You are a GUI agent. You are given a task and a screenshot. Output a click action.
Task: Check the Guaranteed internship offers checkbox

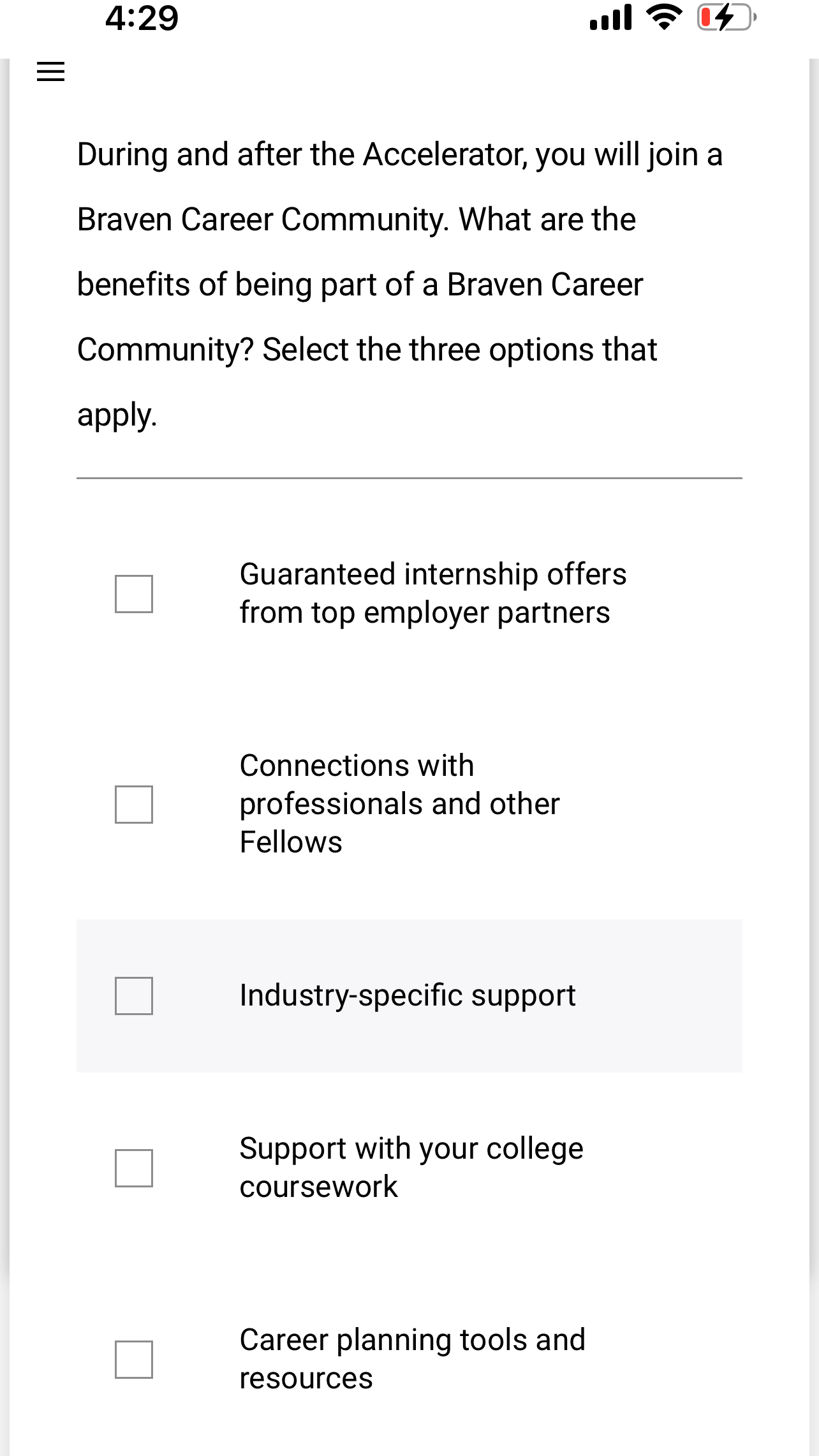[x=134, y=594]
